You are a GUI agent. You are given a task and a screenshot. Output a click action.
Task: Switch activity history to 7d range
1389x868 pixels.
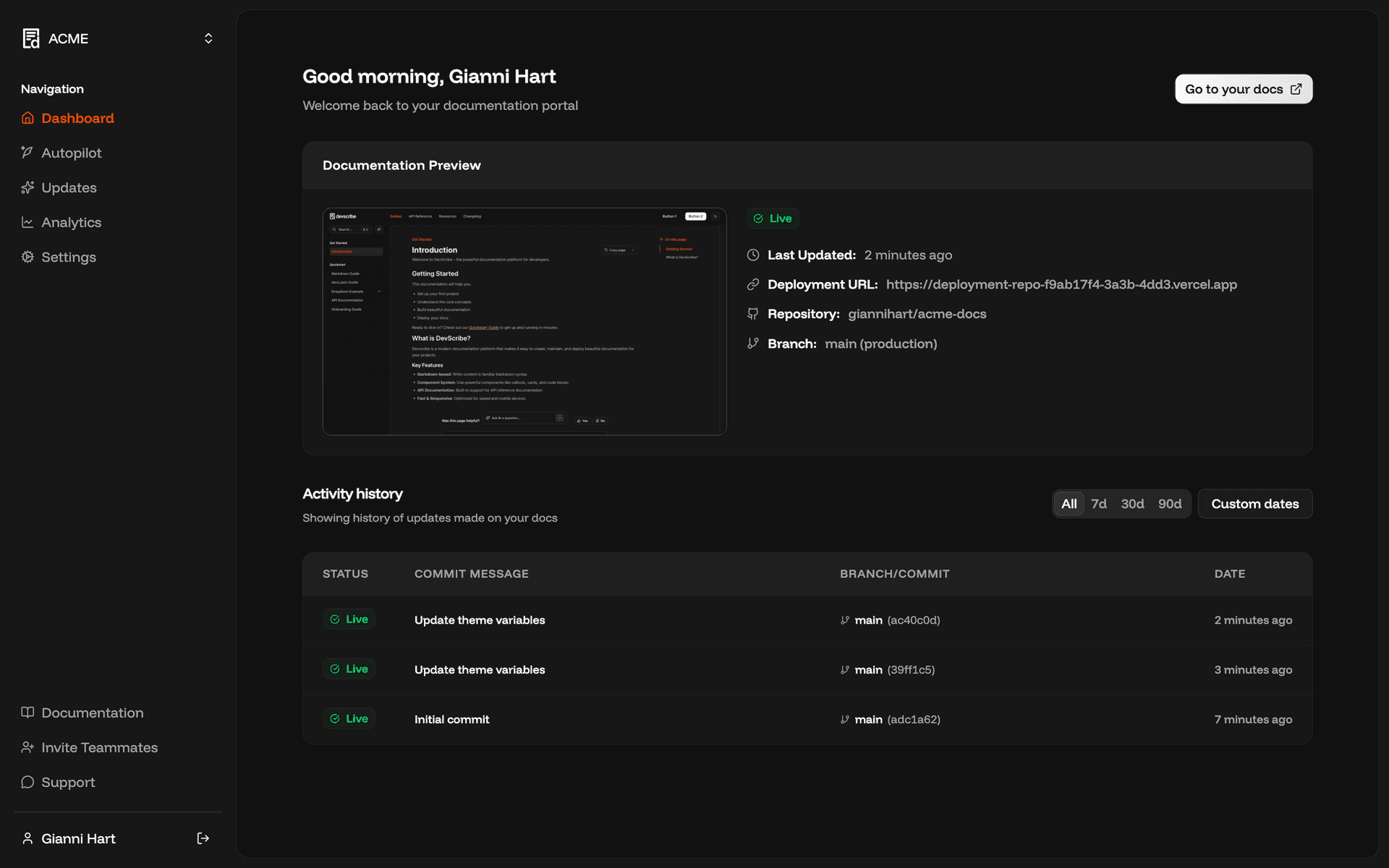coord(1099,503)
